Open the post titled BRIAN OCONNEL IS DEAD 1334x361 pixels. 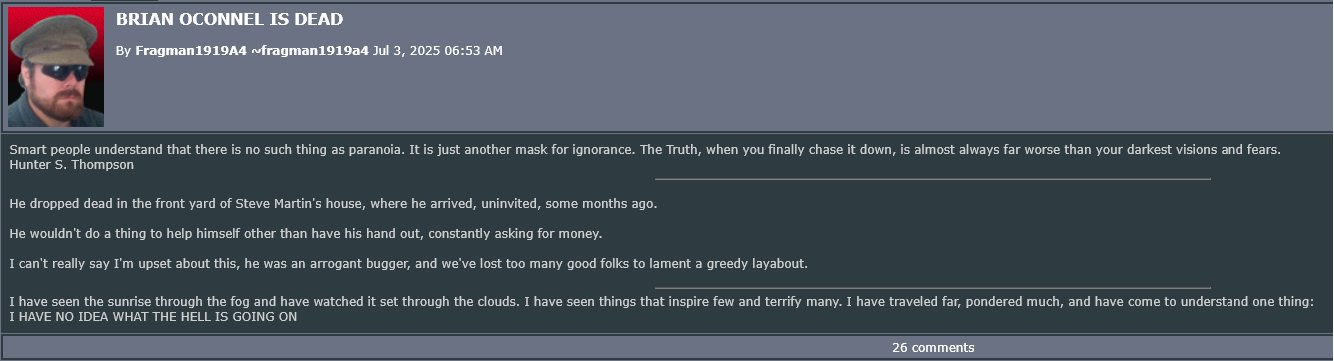pos(230,19)
